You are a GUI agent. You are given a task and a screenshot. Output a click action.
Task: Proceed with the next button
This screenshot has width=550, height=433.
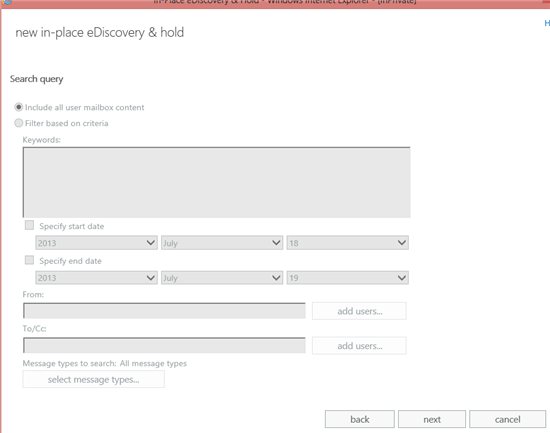click(x=432, y=419)
